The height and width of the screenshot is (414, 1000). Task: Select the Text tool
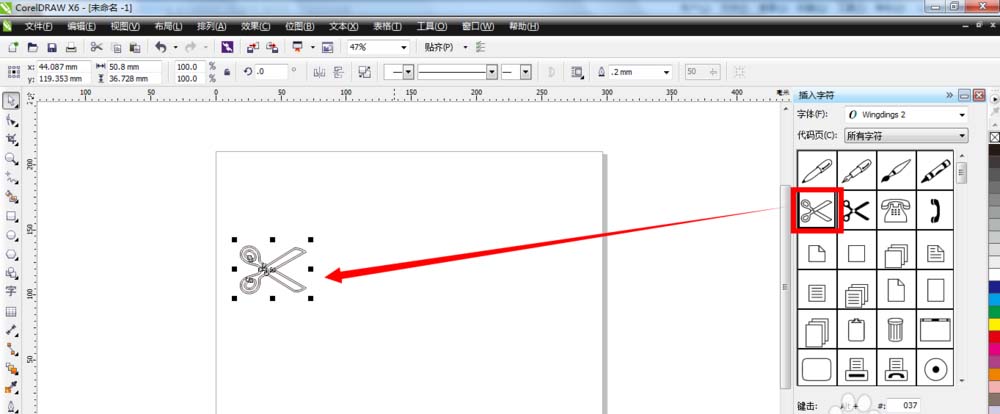coord(11,292)
